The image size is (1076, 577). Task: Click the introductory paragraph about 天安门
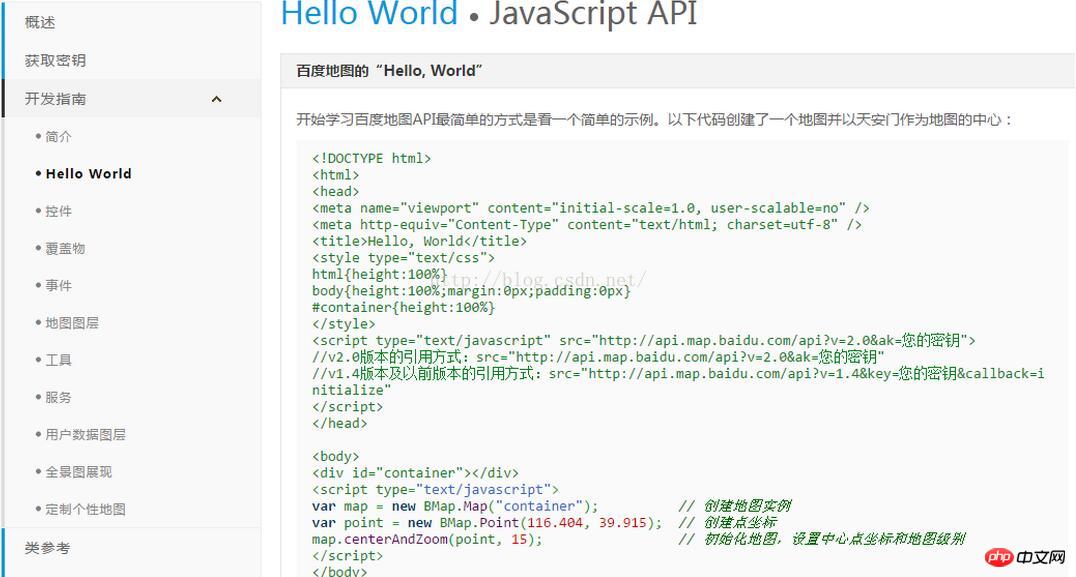pyautogui.click(x=655, y=119)
